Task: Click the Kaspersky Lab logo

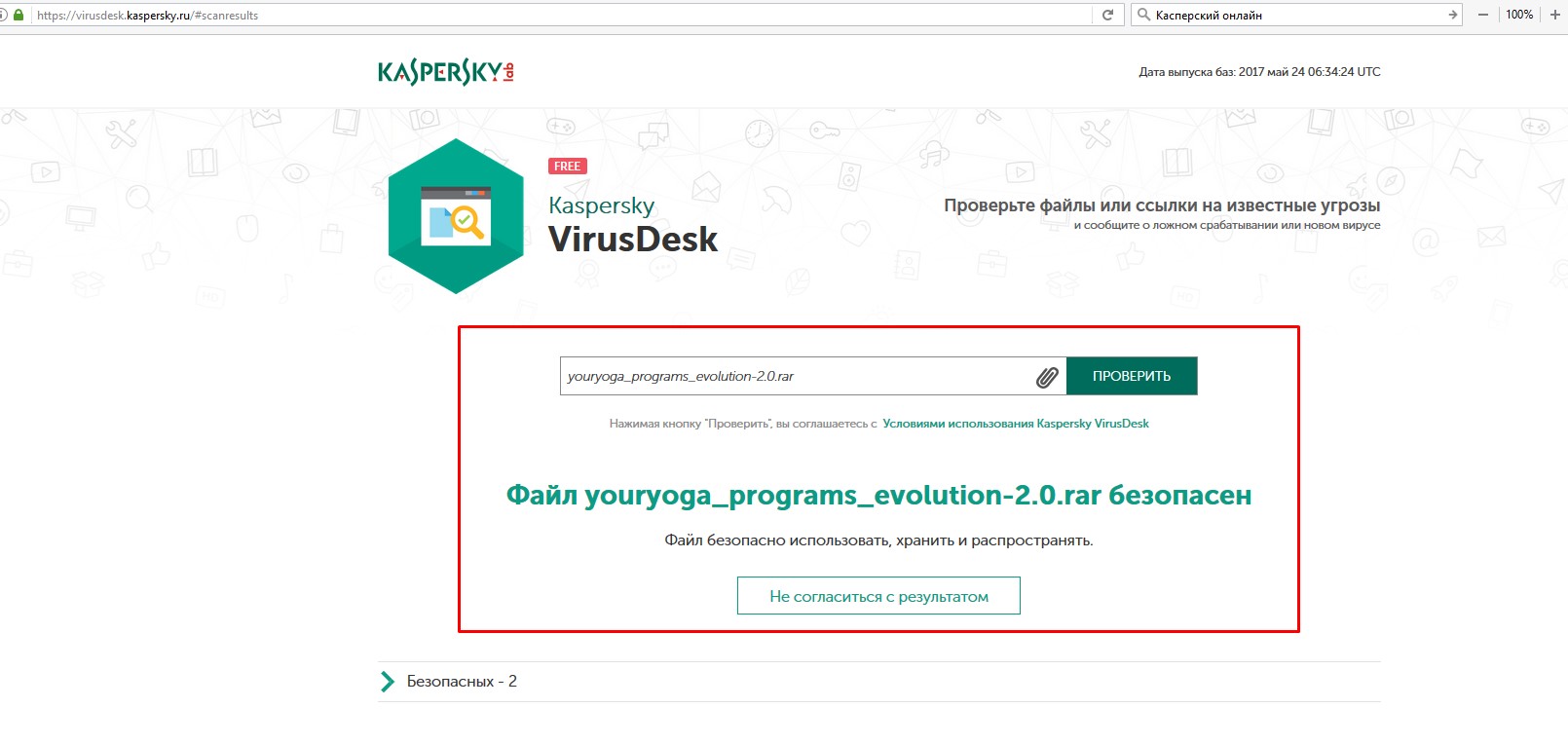Action: tap(446, 72)
